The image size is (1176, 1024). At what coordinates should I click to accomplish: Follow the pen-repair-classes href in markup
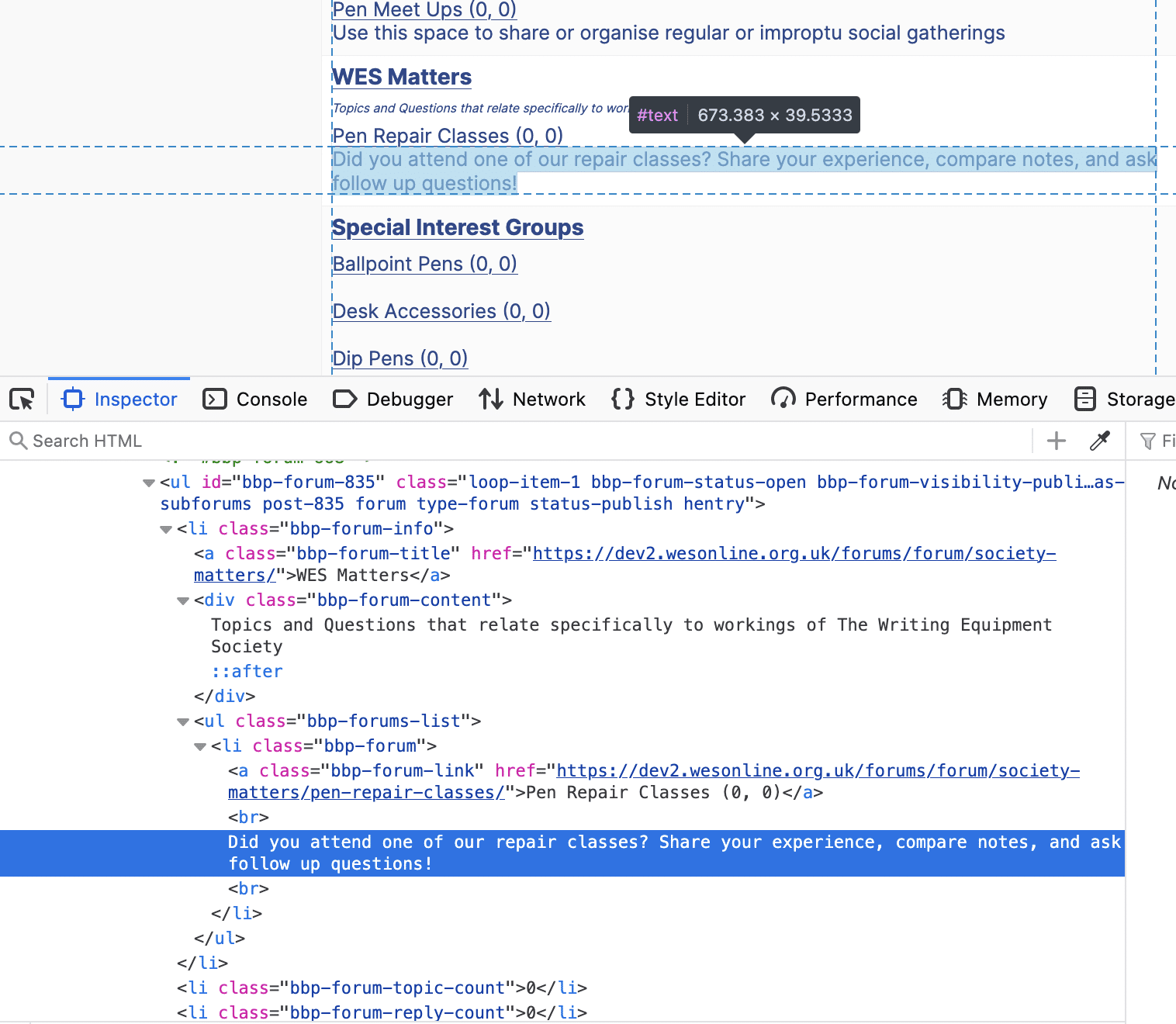point(818,770)
